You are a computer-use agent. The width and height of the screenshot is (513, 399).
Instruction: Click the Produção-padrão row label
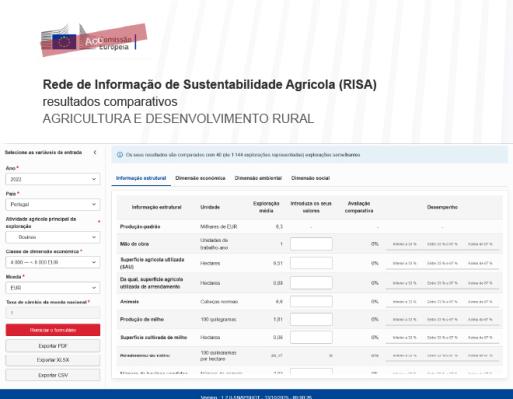pyautogui.click(x=140, y=227)
